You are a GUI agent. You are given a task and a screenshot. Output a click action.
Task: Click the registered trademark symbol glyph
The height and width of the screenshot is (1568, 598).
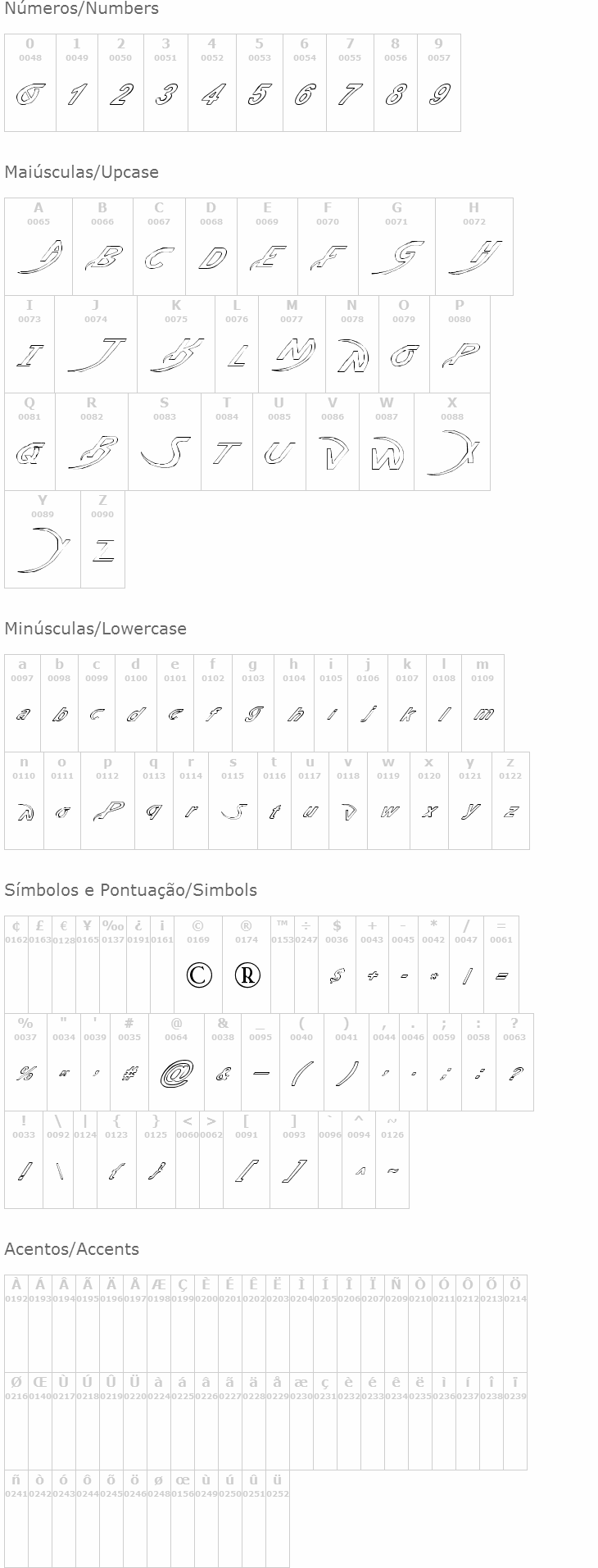247,975
